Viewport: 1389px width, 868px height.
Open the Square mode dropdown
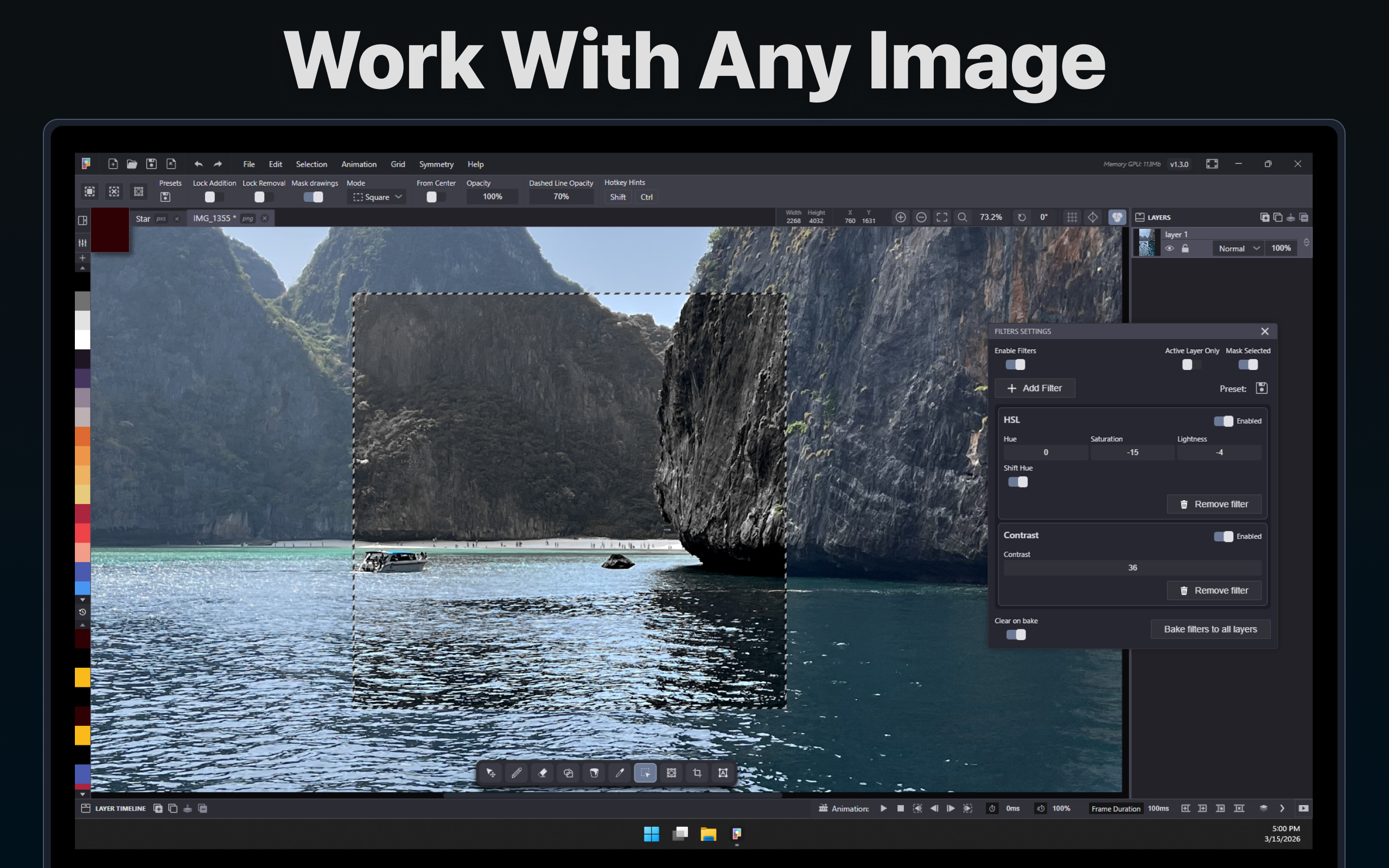tap(377, 197)
